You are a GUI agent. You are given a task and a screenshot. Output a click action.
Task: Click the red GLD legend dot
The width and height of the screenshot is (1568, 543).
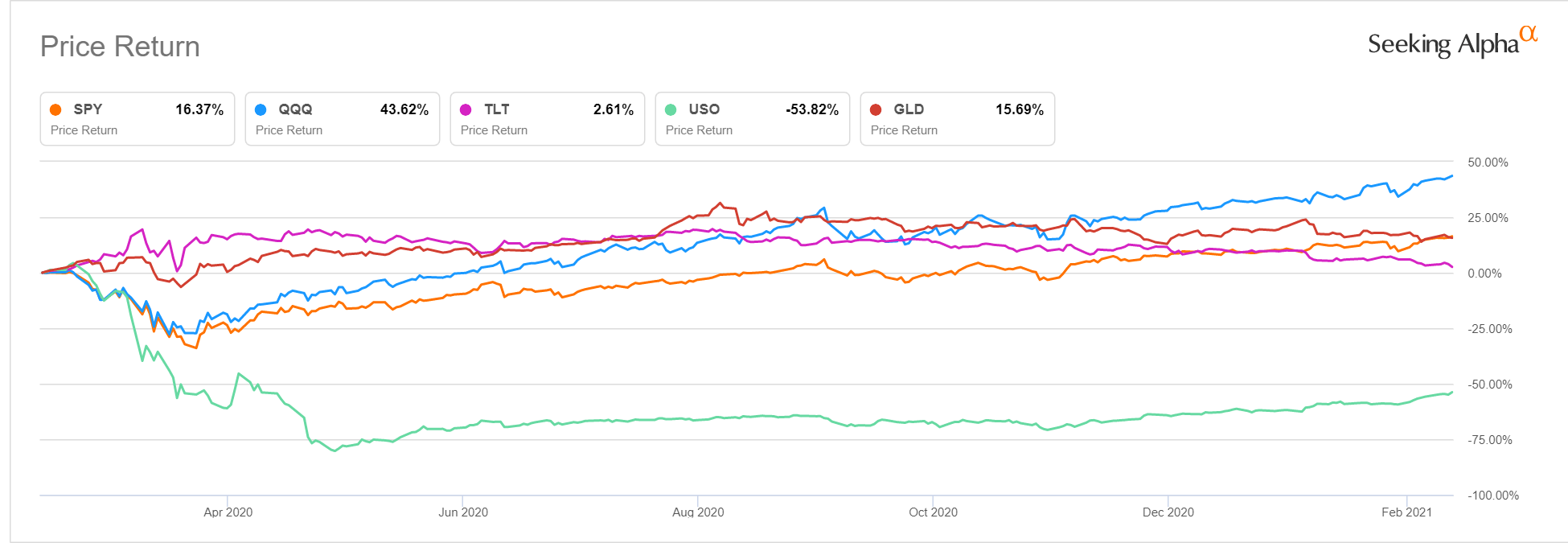[x=876, y=109]
